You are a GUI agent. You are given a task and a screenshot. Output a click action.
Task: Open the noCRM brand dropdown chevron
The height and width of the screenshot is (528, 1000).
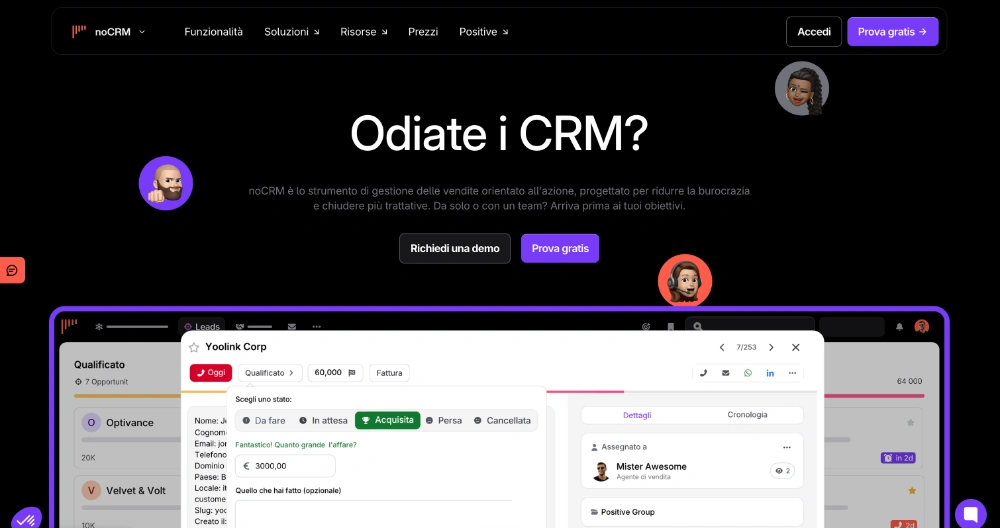[x=142, y=31]
